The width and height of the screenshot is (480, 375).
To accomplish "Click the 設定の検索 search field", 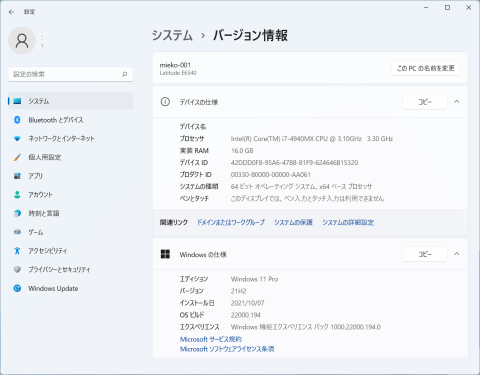I will tap(70, 74).
